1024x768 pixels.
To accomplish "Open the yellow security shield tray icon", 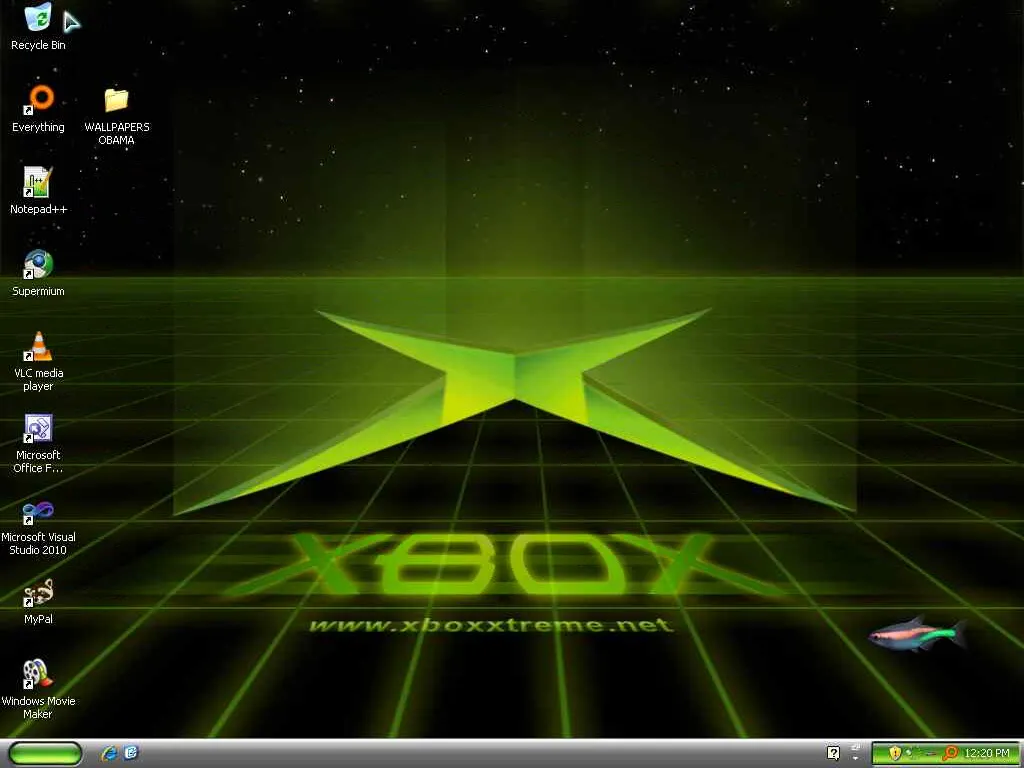I will 895,754.
